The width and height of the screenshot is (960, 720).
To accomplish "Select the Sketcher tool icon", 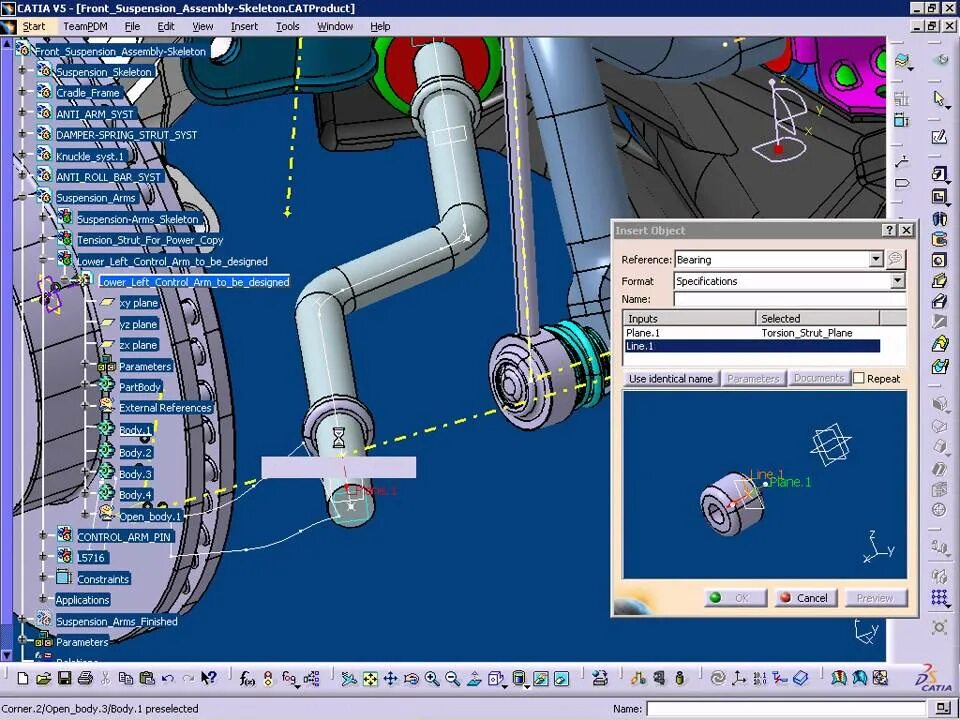I will 939,137.
